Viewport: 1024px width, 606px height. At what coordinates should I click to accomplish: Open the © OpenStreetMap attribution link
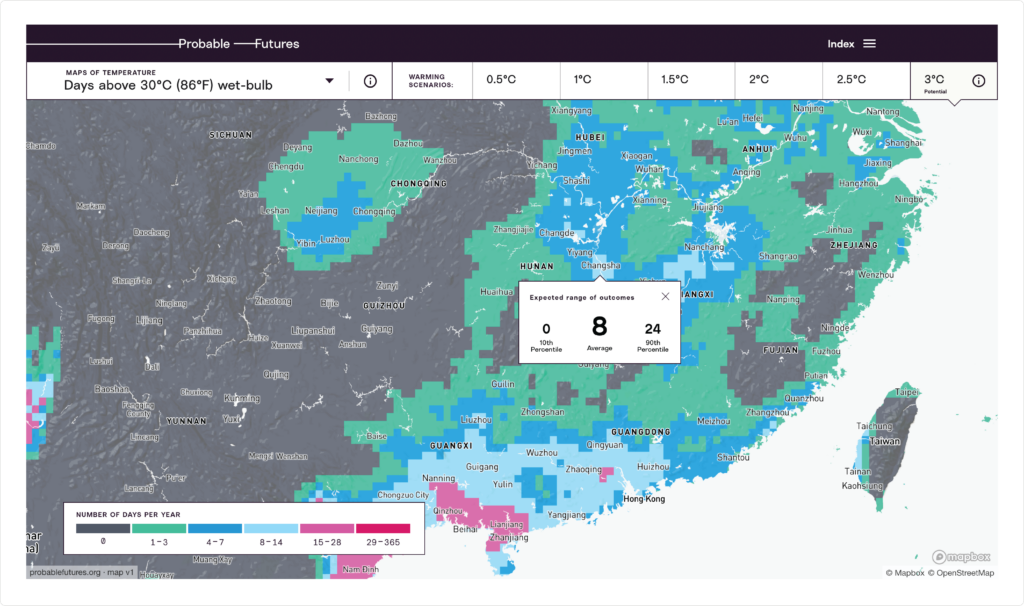point(961,573)
